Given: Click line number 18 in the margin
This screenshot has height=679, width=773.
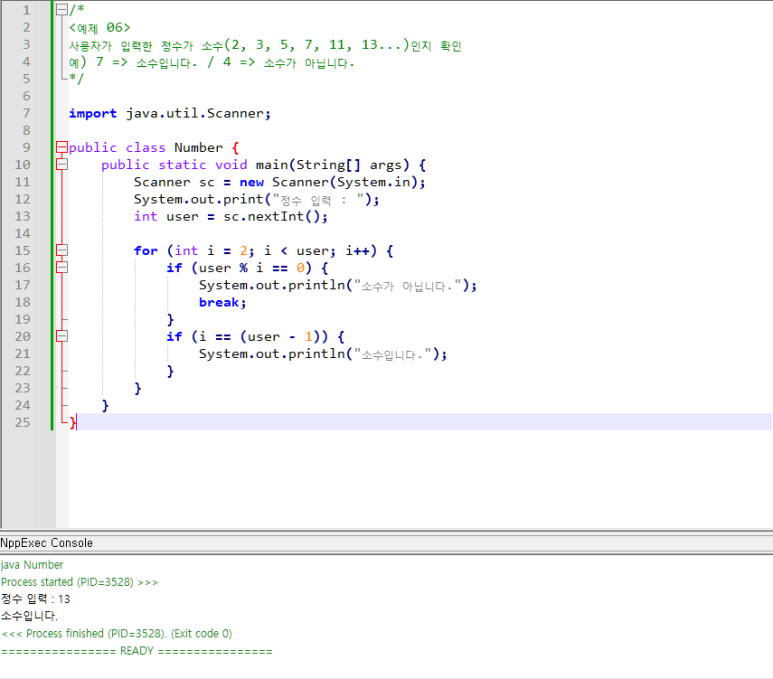Looking at the screenshot, I should [x=22, y=302].
